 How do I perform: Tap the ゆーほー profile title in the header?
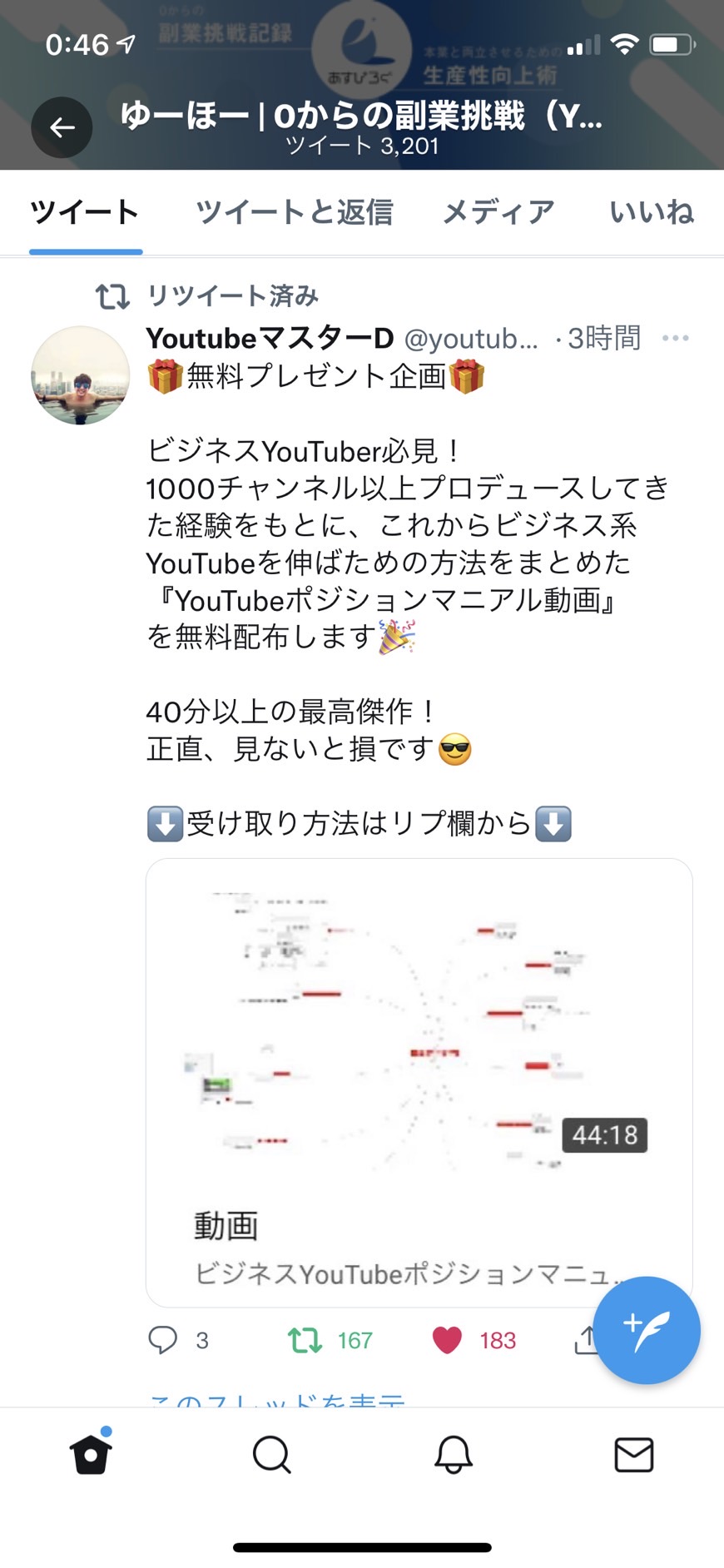[362, 116]
